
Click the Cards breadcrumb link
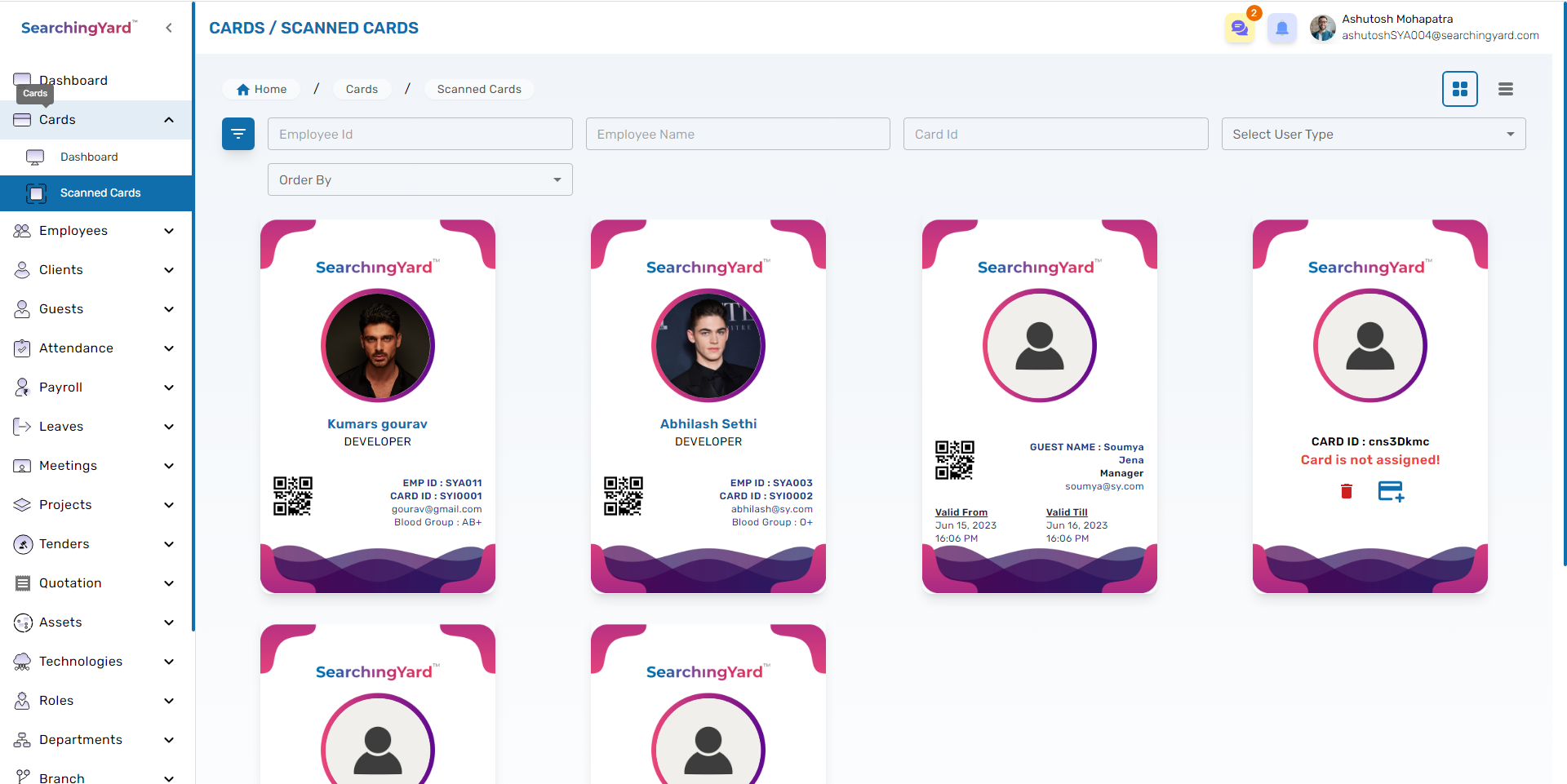pos(362,90)
